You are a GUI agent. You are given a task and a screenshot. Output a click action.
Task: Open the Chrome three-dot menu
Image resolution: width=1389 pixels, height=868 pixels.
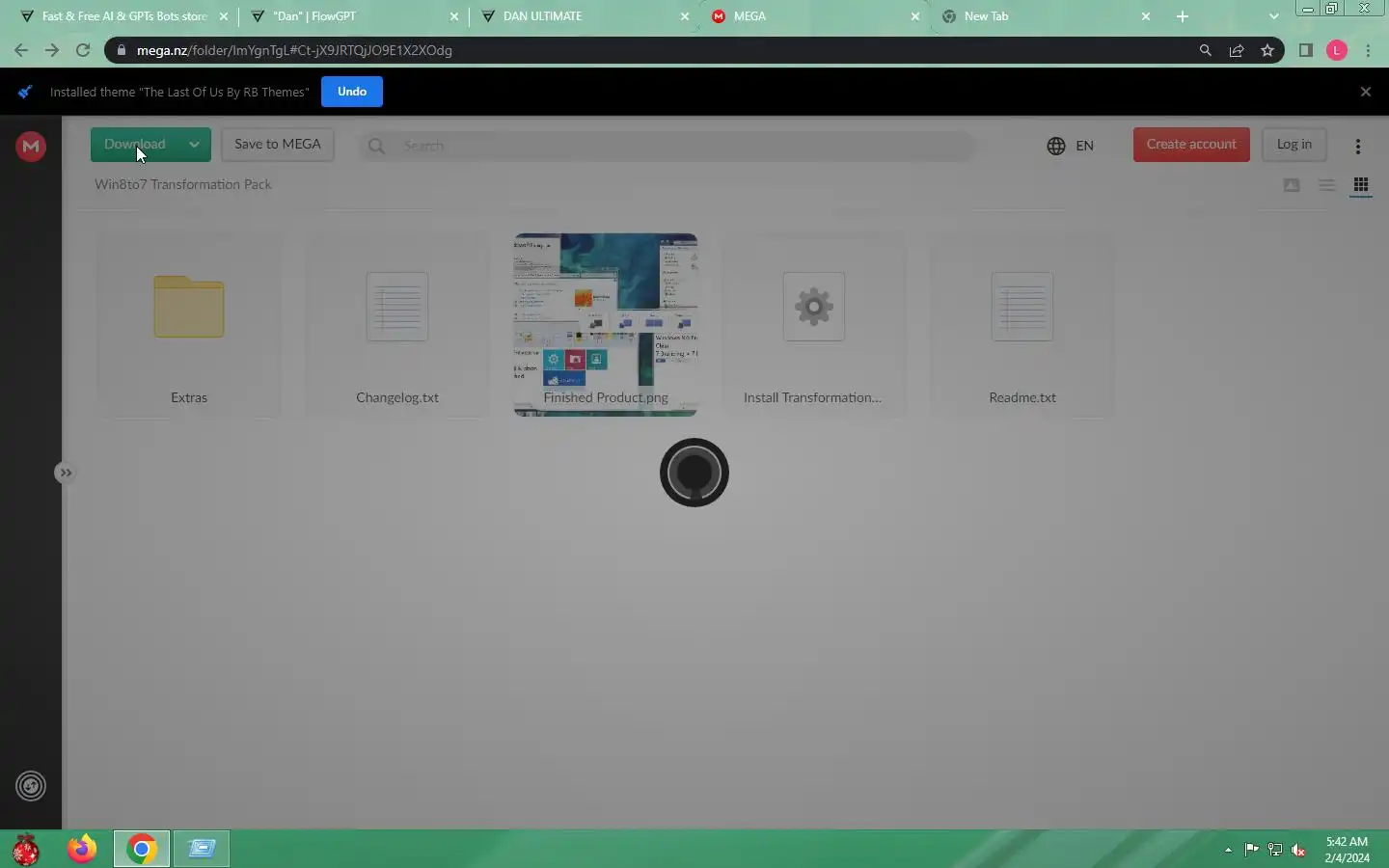[x=1368, y=50]
